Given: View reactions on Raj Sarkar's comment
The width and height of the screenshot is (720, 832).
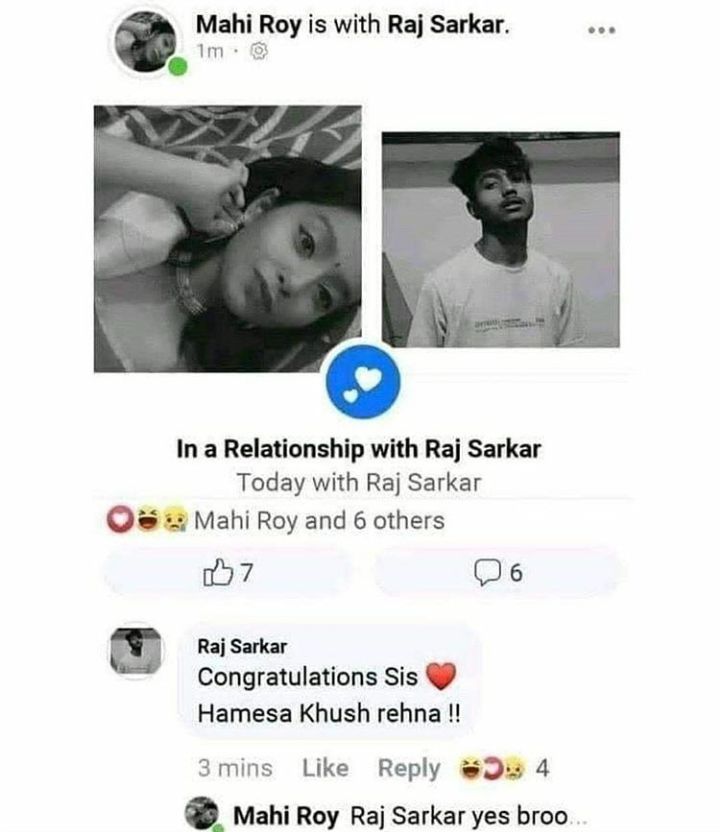Looking at the screenshot, I should point(491,768).
